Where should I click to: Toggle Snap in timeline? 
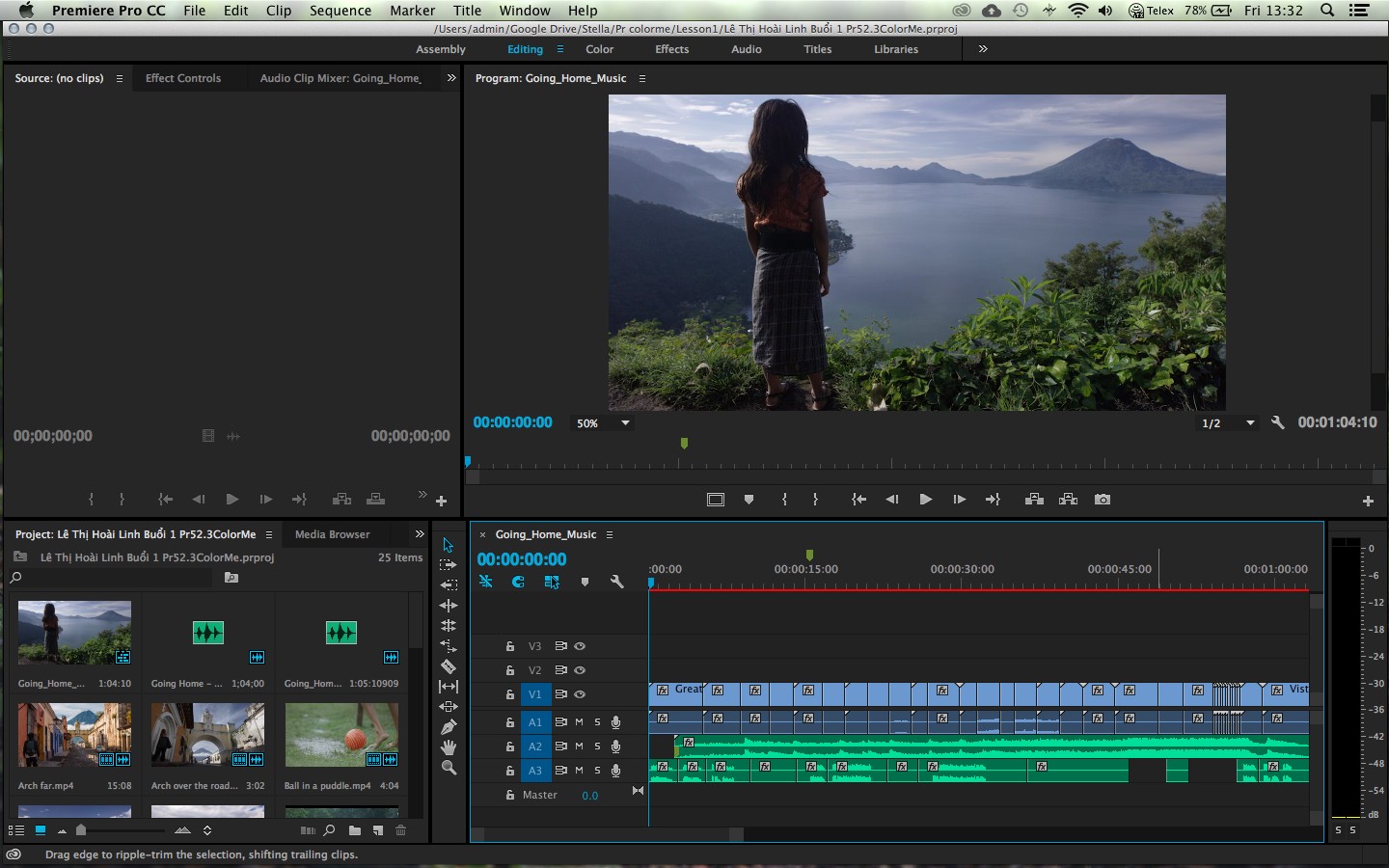click(518, 582)
